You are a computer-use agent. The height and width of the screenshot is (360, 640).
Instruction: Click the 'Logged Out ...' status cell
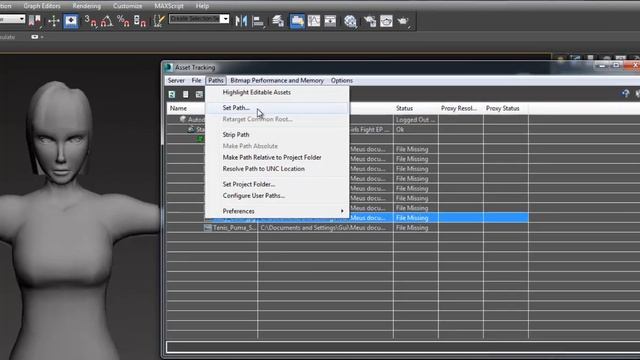[x=416, y=120]
